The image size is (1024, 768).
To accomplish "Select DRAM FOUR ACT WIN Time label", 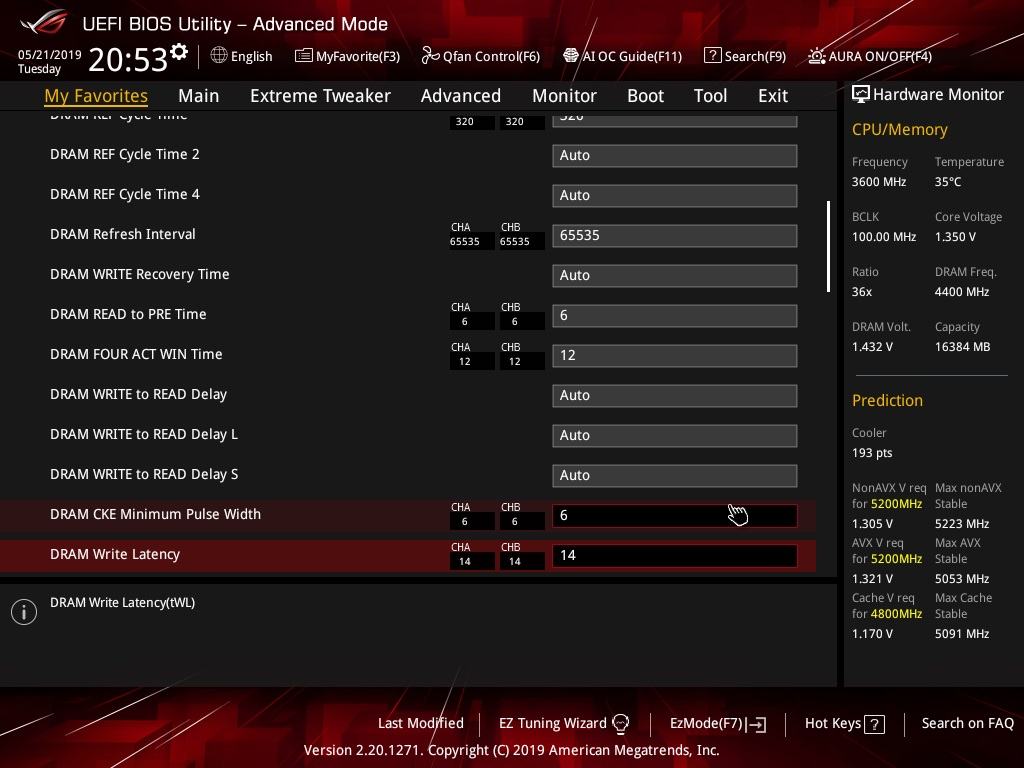I will pyautogui.click(x=136, y=354).
